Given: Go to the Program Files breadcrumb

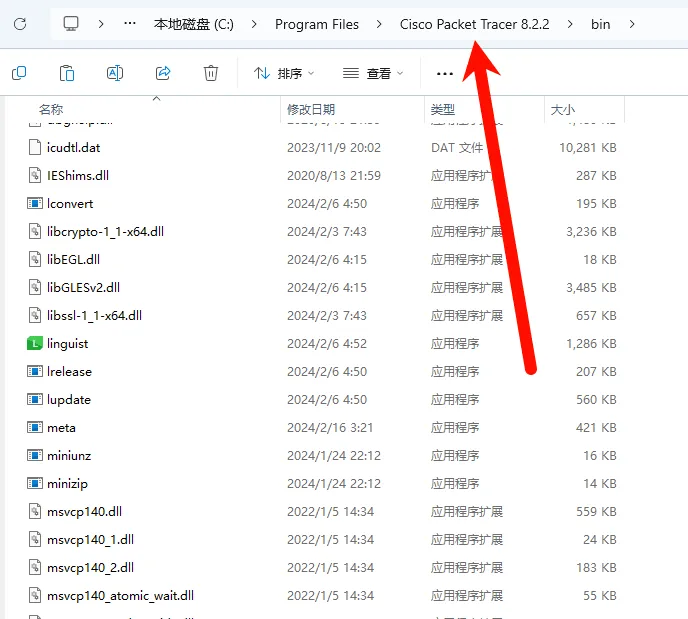Looking at the screenshot, I should coord(317,24).
